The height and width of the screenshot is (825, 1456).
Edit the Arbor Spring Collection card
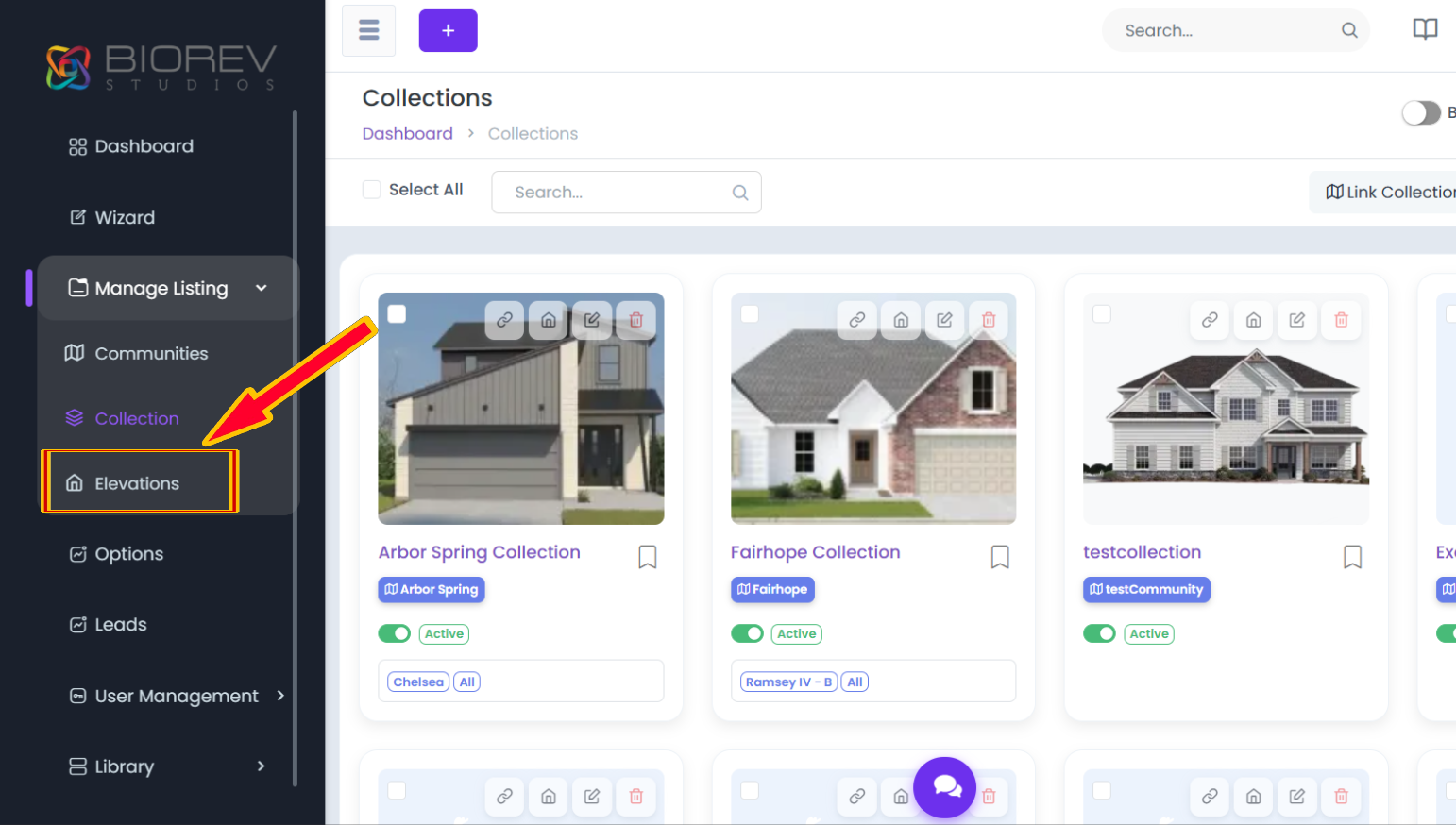pyautogui.click(x=592, y=320)
